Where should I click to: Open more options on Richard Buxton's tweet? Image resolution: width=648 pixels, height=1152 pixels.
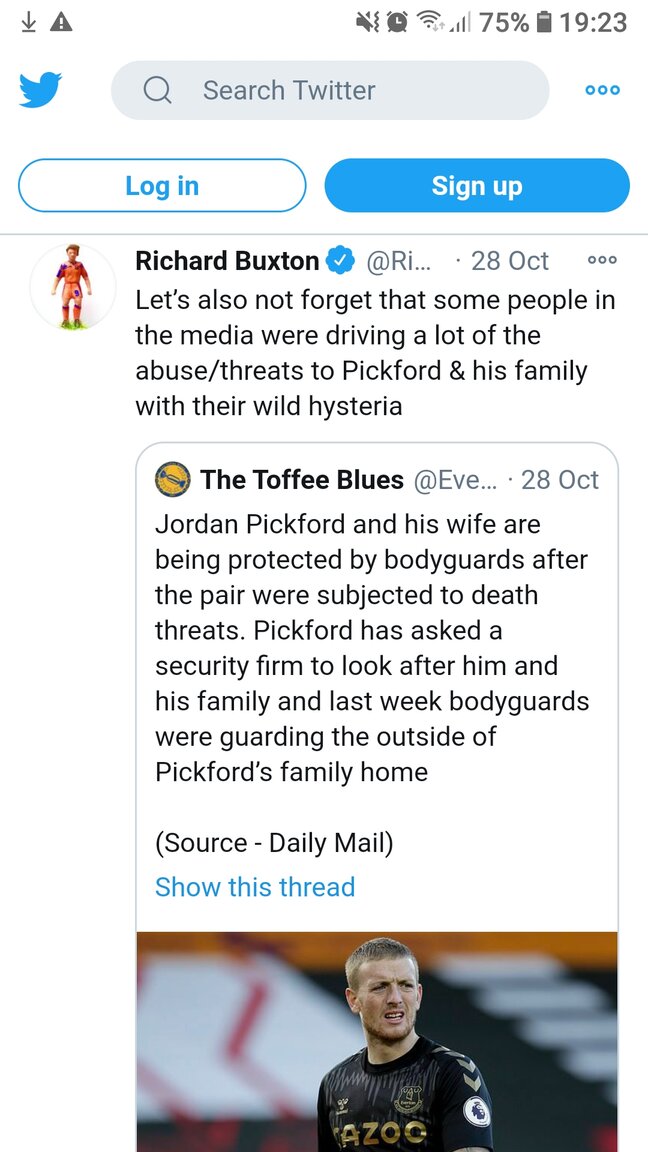(x=602, y=261)
